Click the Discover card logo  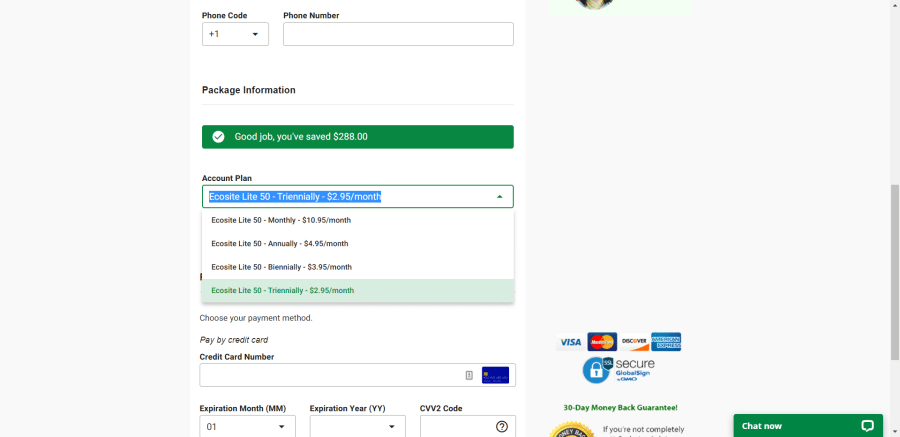click(634, 342)
